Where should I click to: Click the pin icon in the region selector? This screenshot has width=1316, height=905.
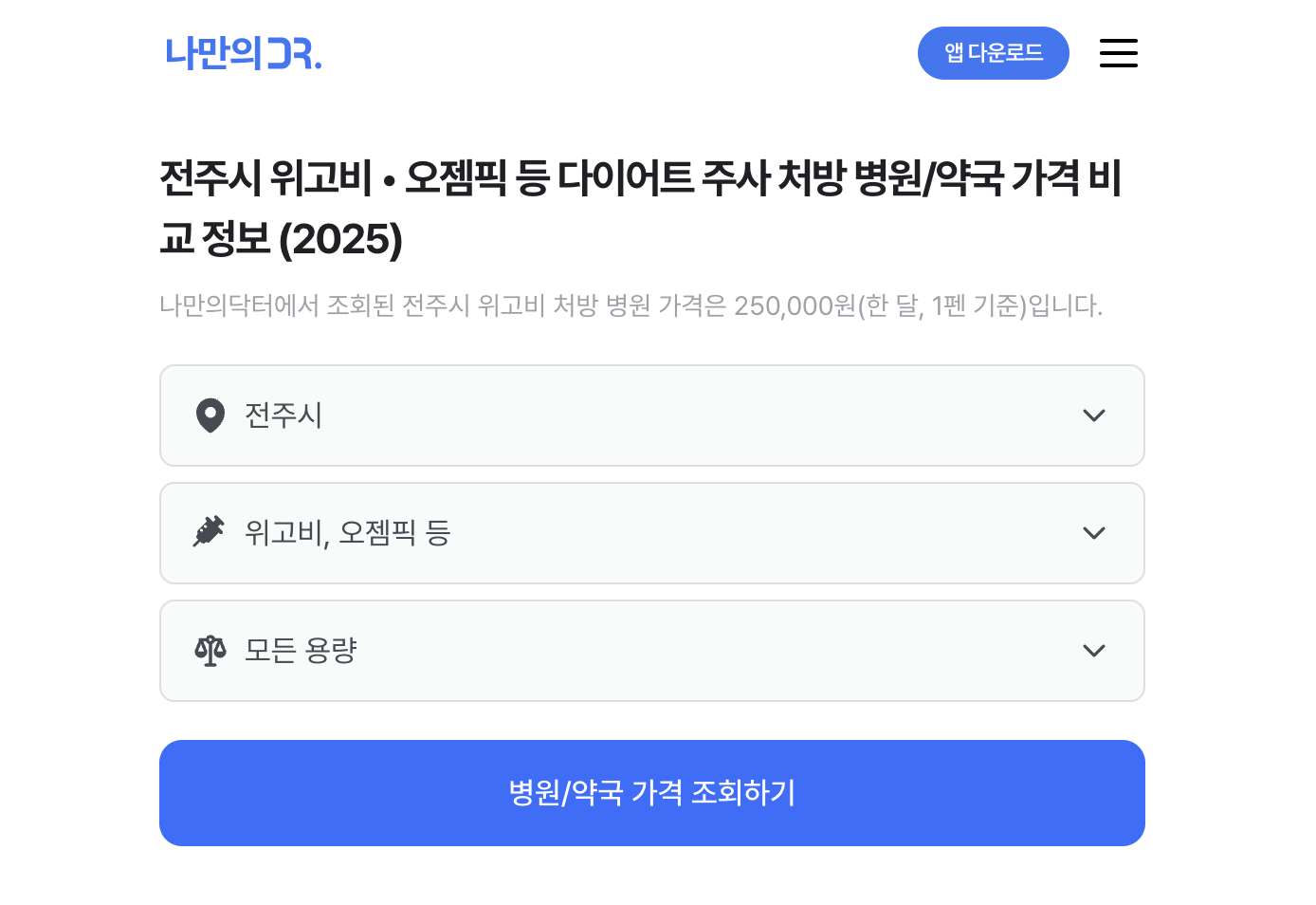point(210,416)
